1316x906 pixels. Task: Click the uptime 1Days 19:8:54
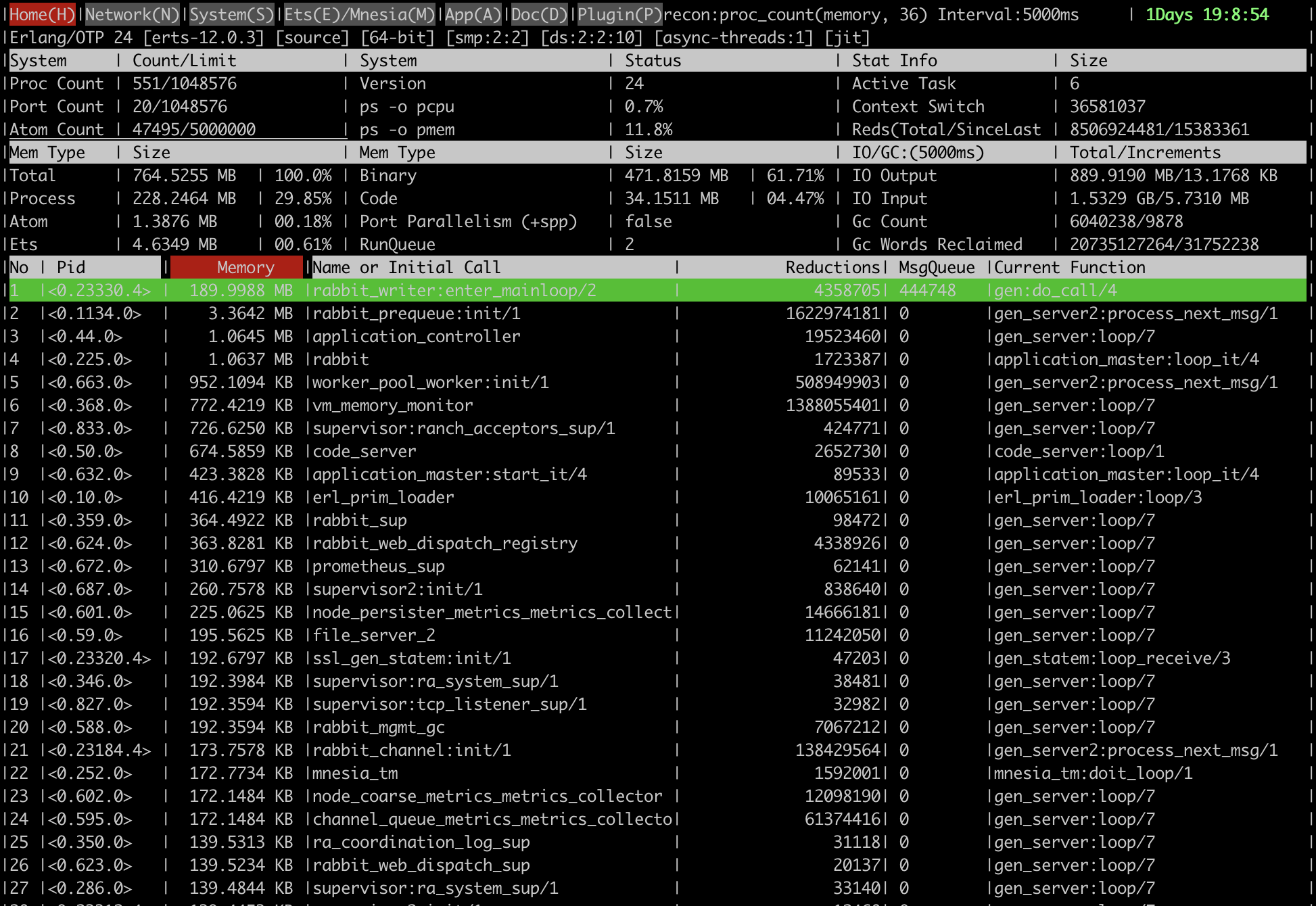[1206, 14]
